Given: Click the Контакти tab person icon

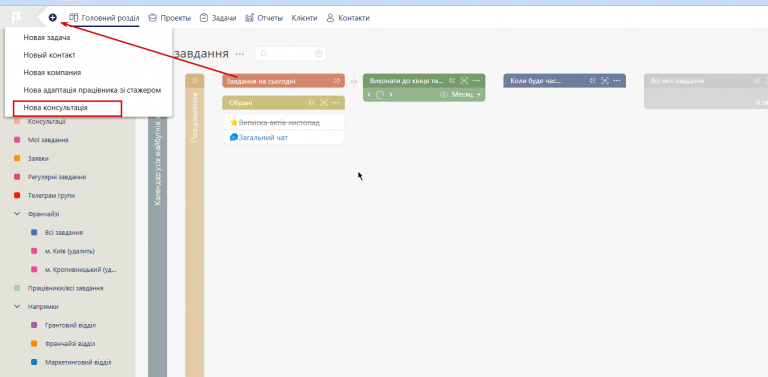Looking at the screenshot, I should (x=330, y=18).
